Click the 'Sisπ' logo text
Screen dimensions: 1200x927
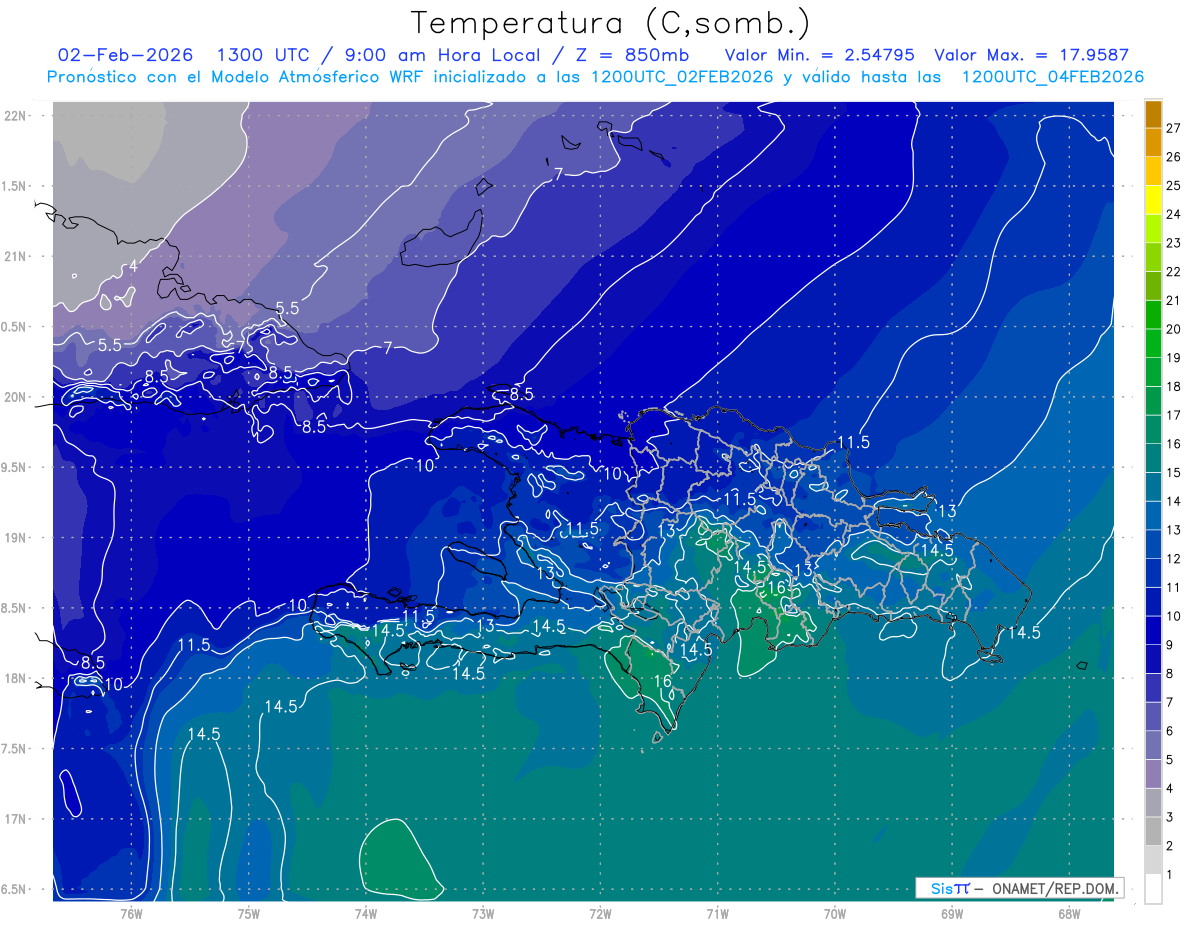pos(950,888)
